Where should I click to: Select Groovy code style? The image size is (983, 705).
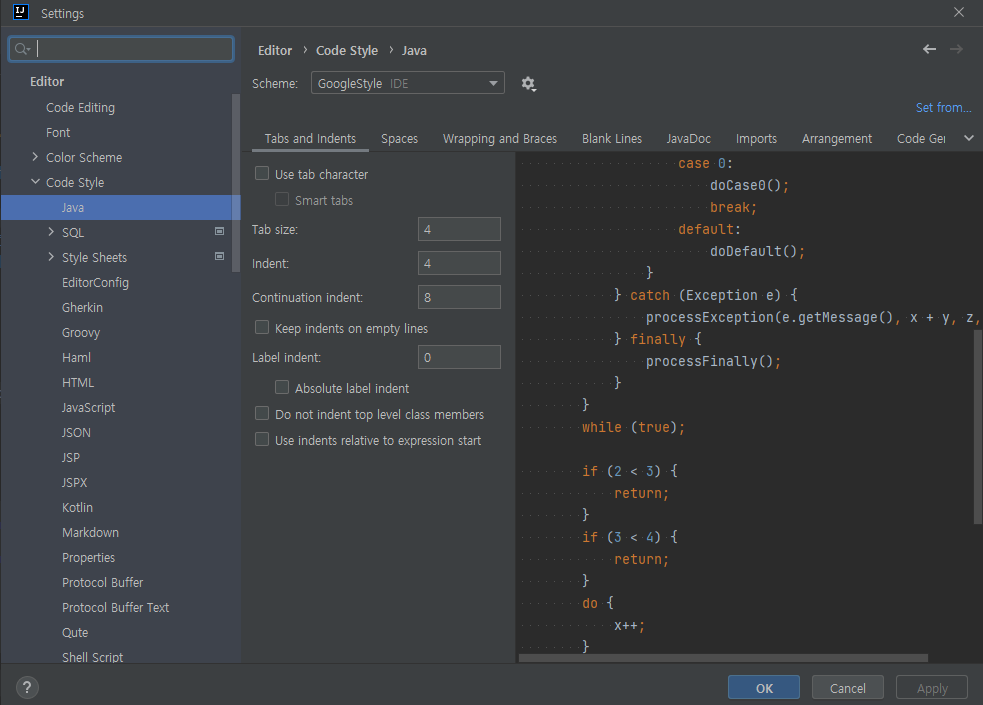click(81, 333)
